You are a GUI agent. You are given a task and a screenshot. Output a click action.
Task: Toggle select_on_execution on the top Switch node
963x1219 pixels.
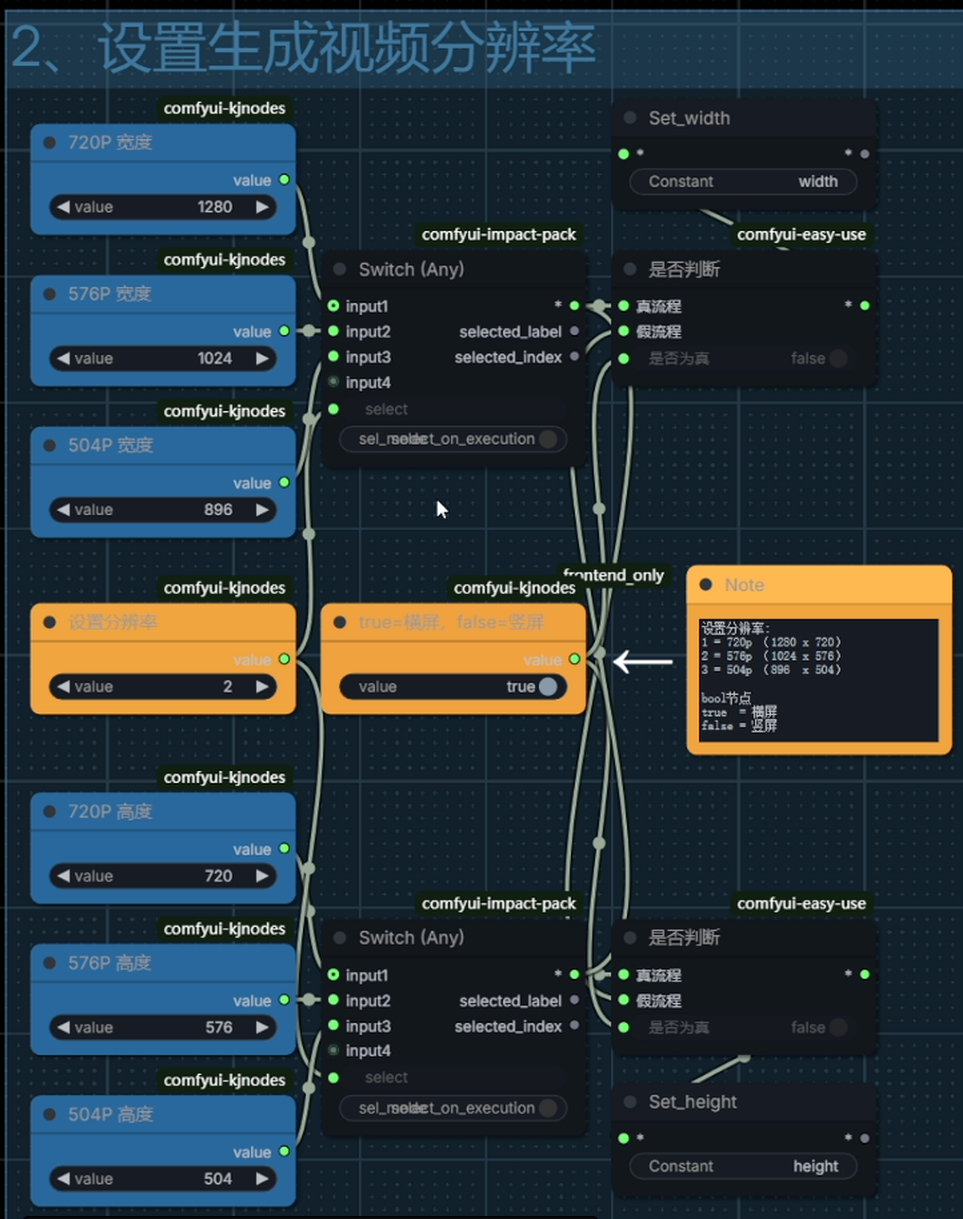[x=547, y=439]
